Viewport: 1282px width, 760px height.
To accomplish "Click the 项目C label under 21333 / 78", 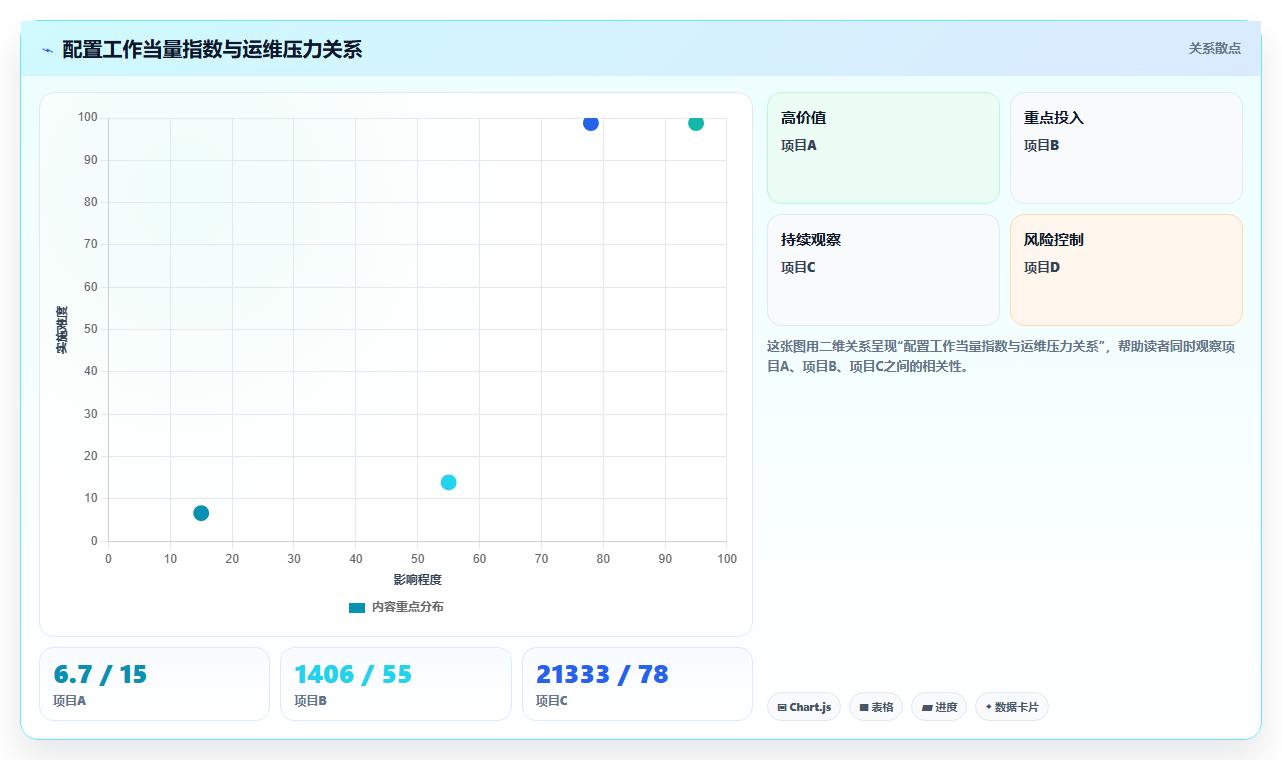I will 552,701.
